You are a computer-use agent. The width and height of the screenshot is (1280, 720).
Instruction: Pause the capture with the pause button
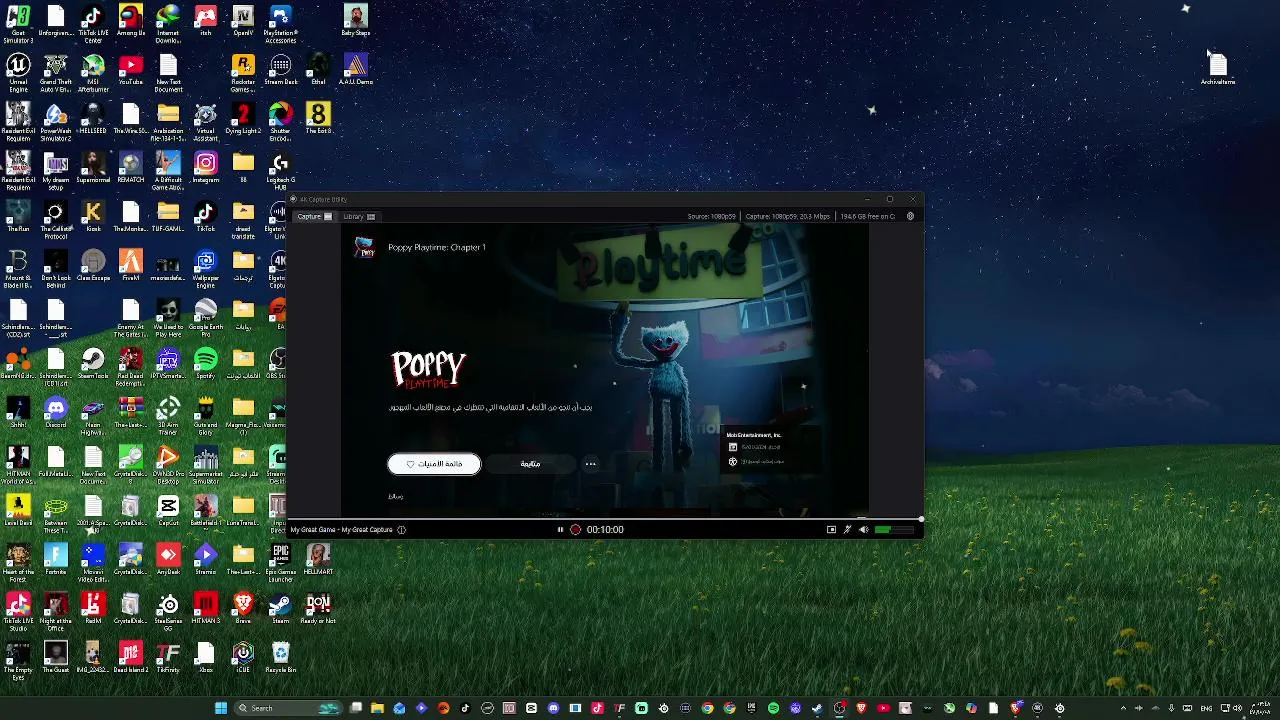(x=560, y=529)
